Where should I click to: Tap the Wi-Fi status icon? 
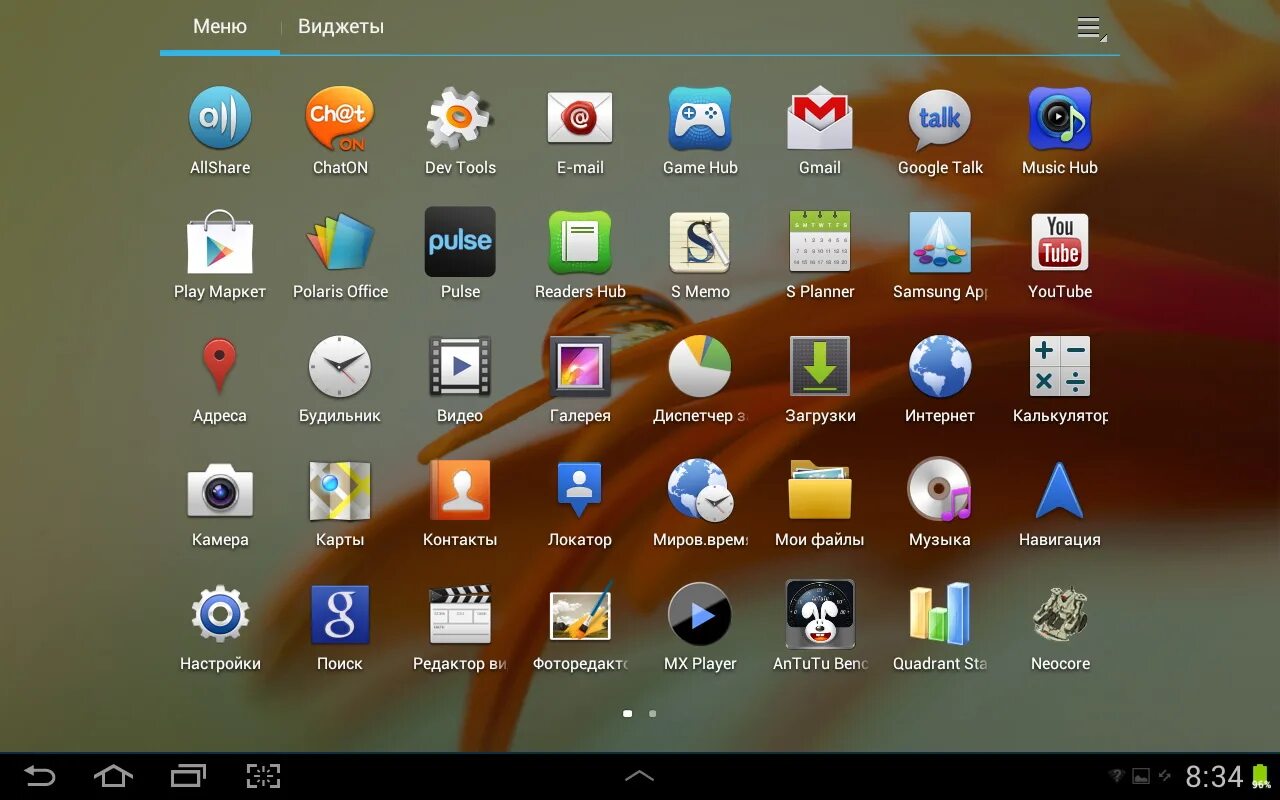pyautogui.click(x=1117, y=776)
